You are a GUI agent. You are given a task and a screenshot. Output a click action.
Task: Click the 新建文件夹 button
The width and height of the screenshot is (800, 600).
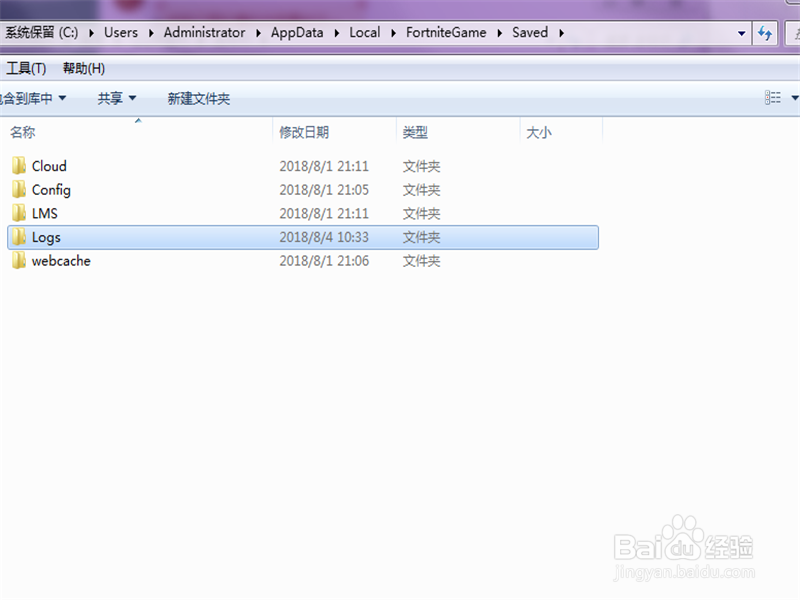click(199, 98)
